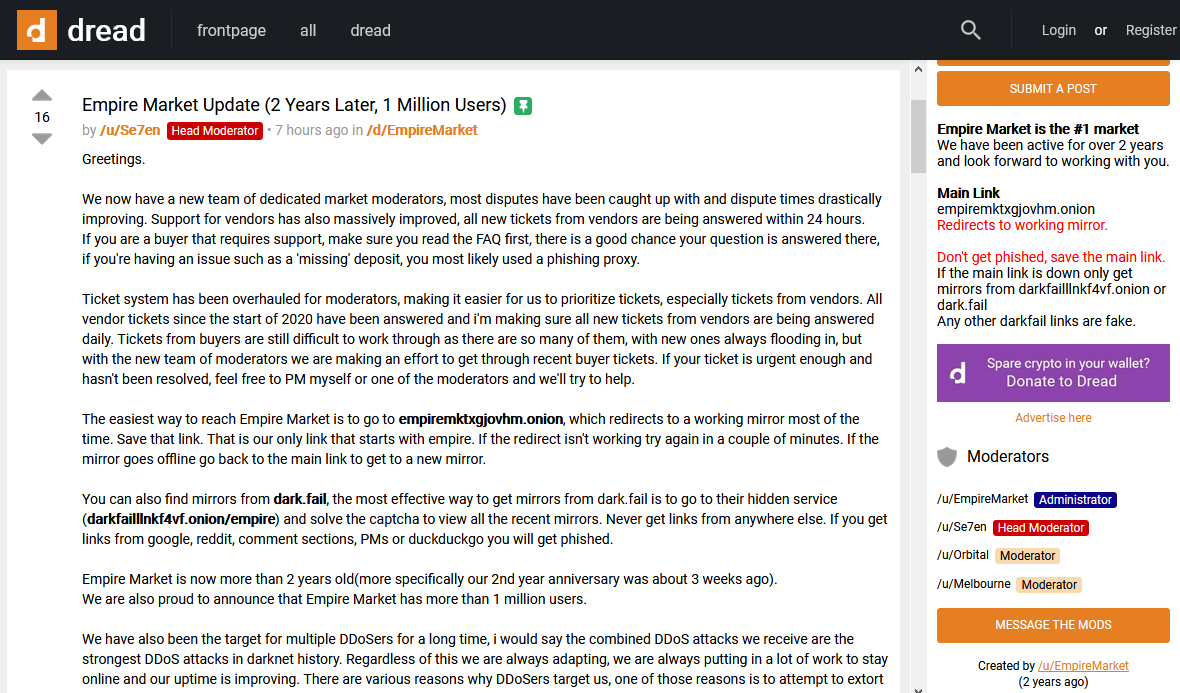The height and width of the screenshot is (693, 1180).
Task: Click the vertical scrollbar thumb
Action: [x=918, y=136]
